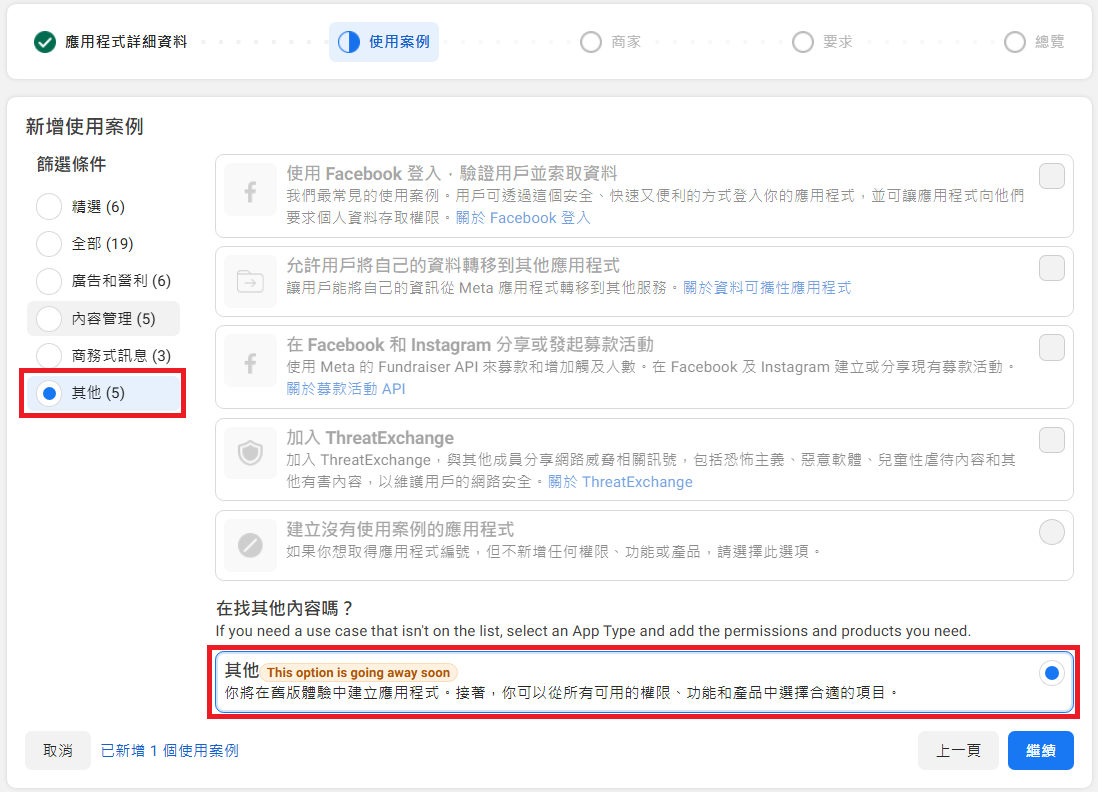The image size is (1098, 792).
Task: Click the 上一頁 button
Action: [x=958, y=751]
